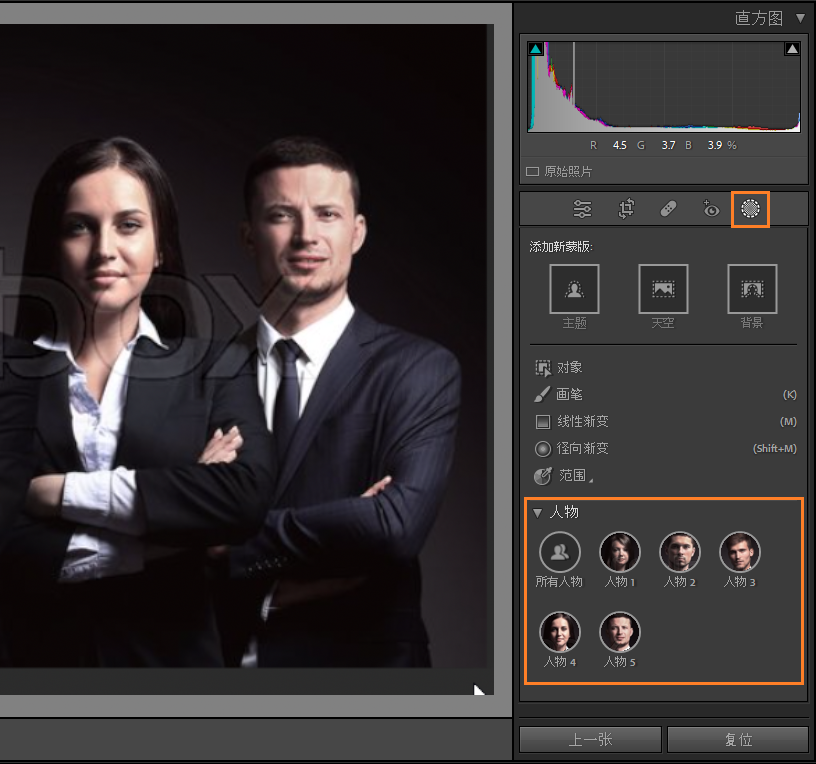Click the Reset (复位) button
Image resolution: width=816 pixels, height=764 pixels.
(x=738, y=740)
